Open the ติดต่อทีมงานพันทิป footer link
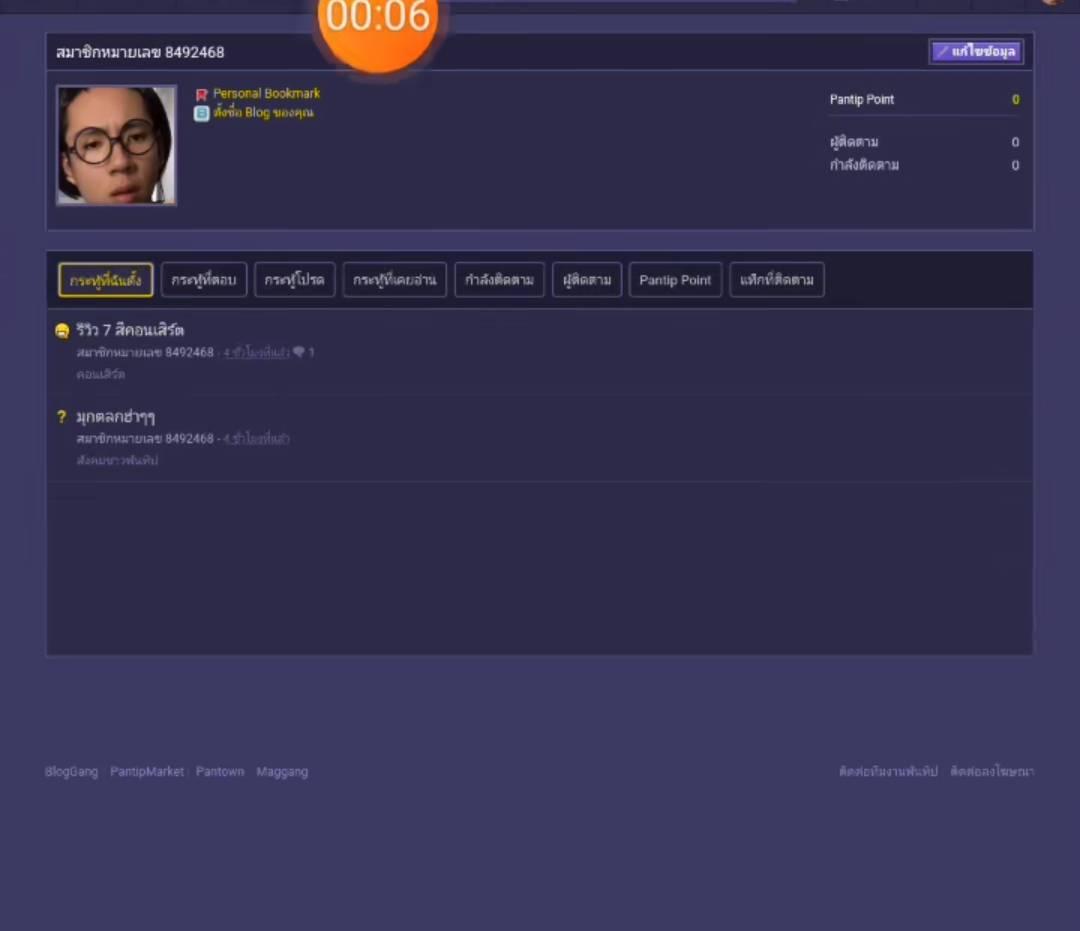The height and width of the screenshot is (931, 1080). tap(889, 771)
